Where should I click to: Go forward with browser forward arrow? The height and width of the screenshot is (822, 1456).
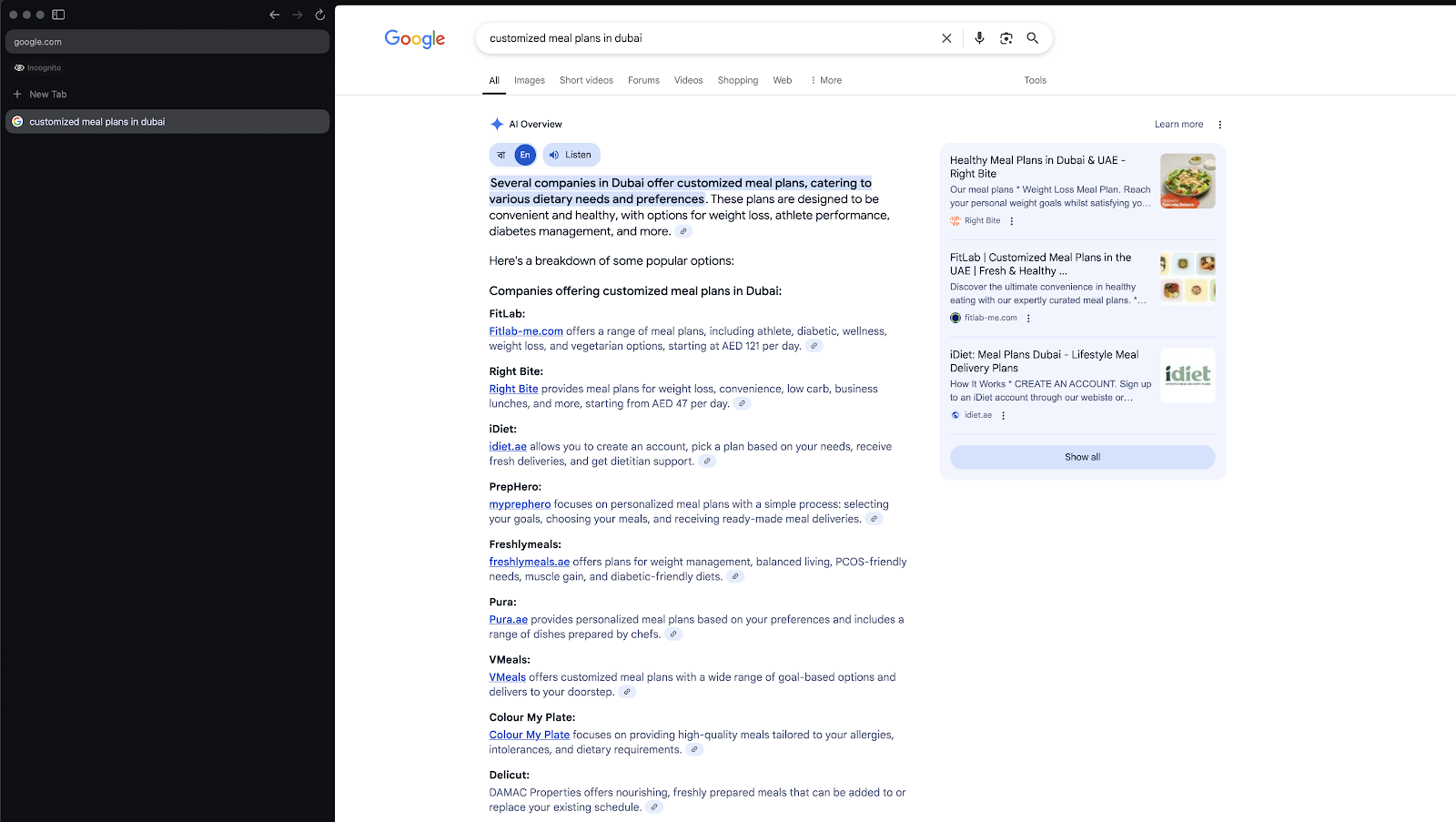tap(298, 15)
